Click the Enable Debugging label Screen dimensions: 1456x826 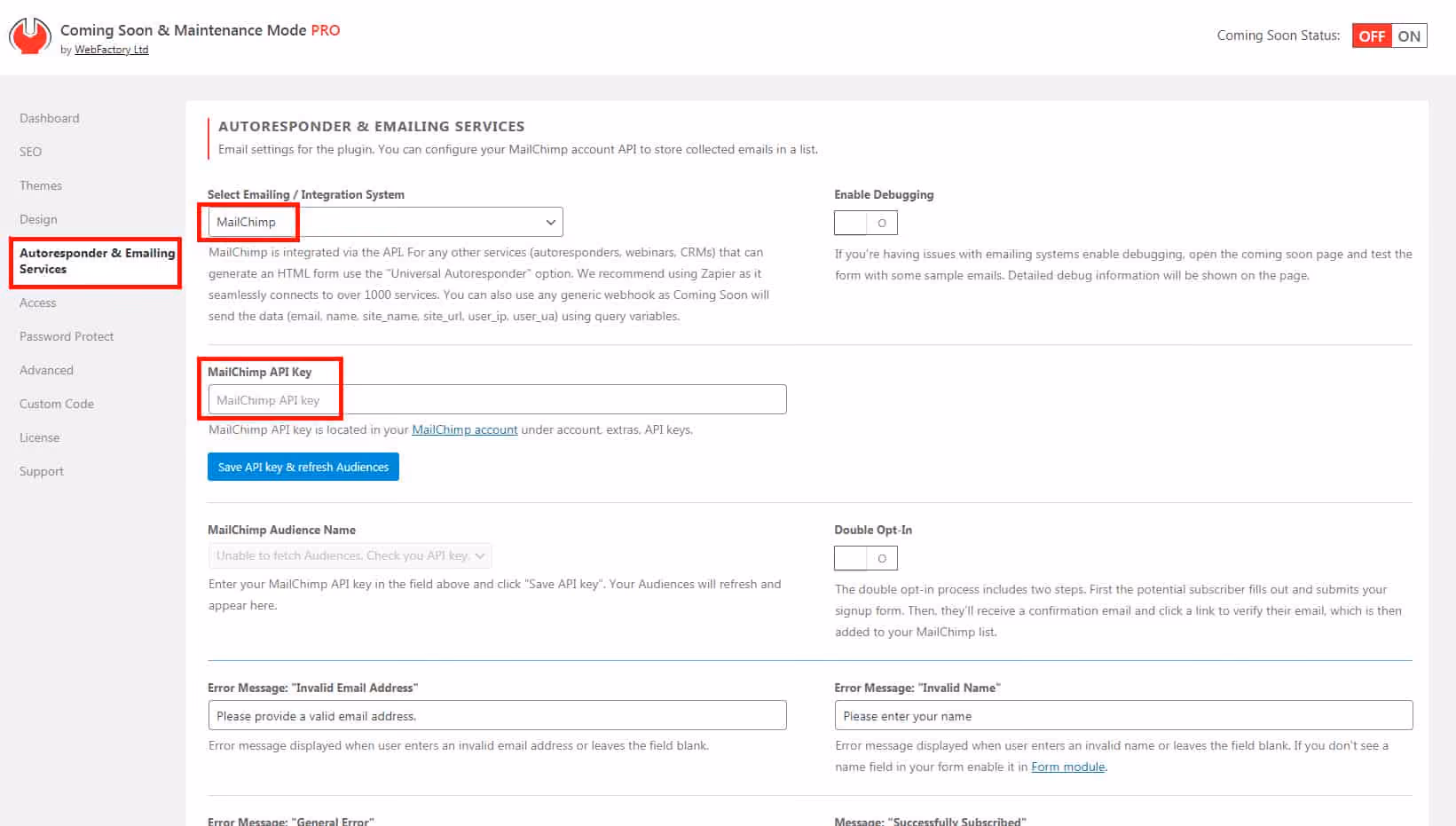[x=884, y=194]
